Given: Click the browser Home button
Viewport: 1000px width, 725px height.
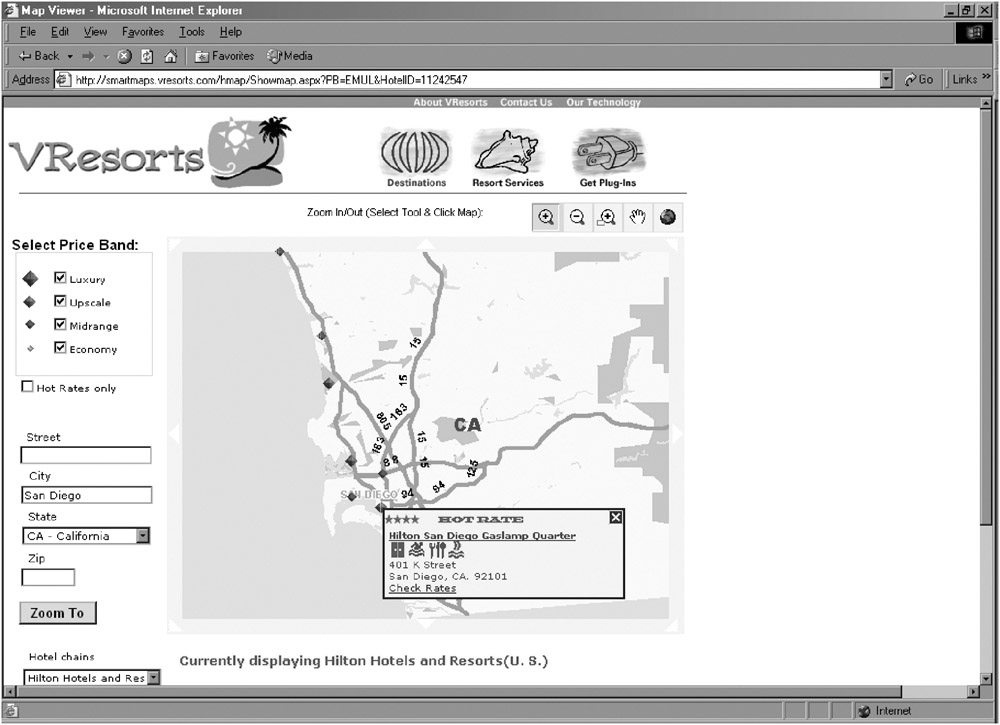Looking at the screenshot, I should tap(170, 56).
